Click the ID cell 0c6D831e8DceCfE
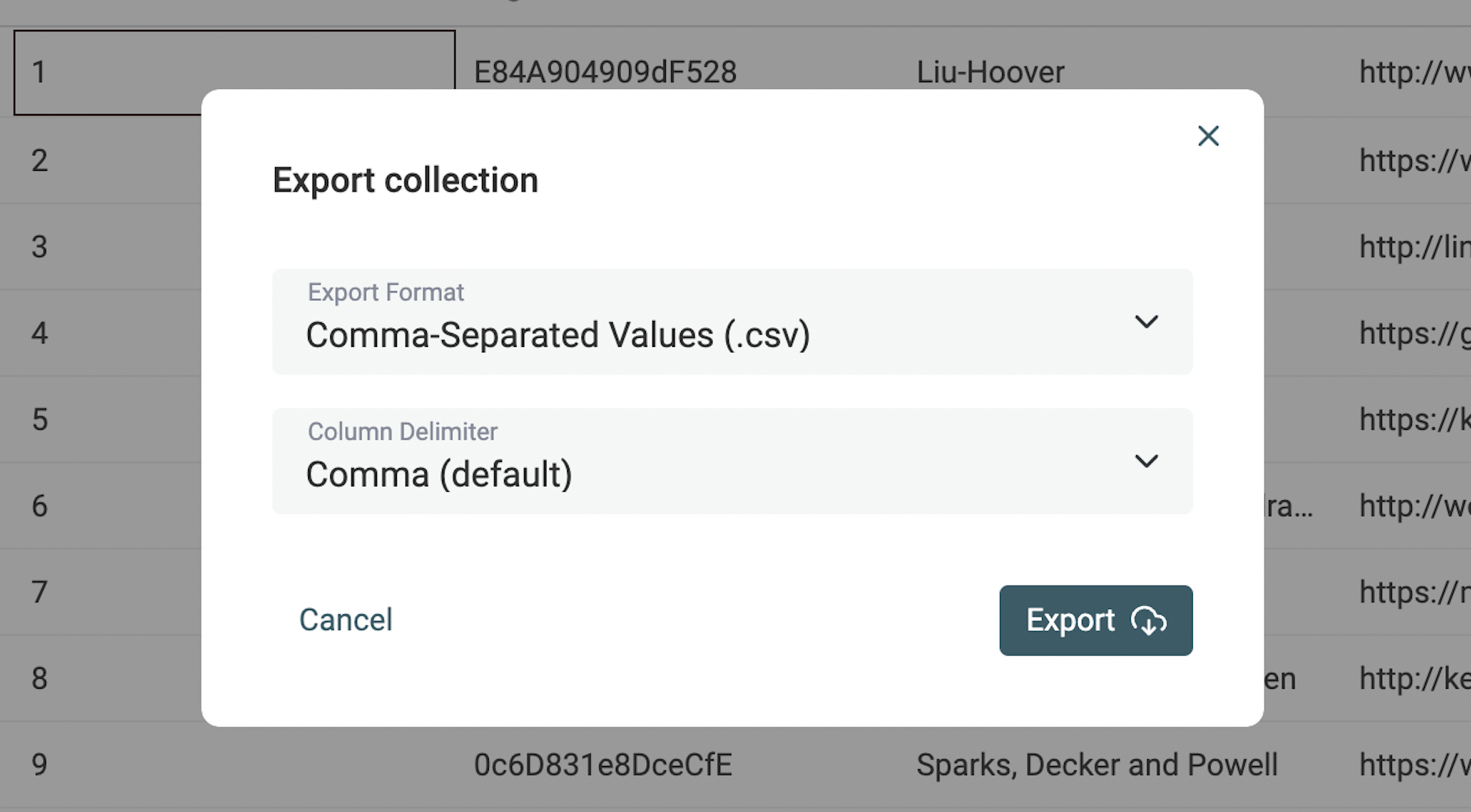 tap(603, 764)
